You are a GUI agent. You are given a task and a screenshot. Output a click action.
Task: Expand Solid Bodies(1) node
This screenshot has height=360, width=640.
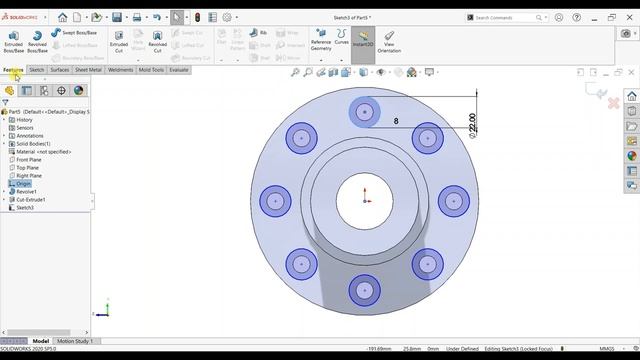point(4,144)
